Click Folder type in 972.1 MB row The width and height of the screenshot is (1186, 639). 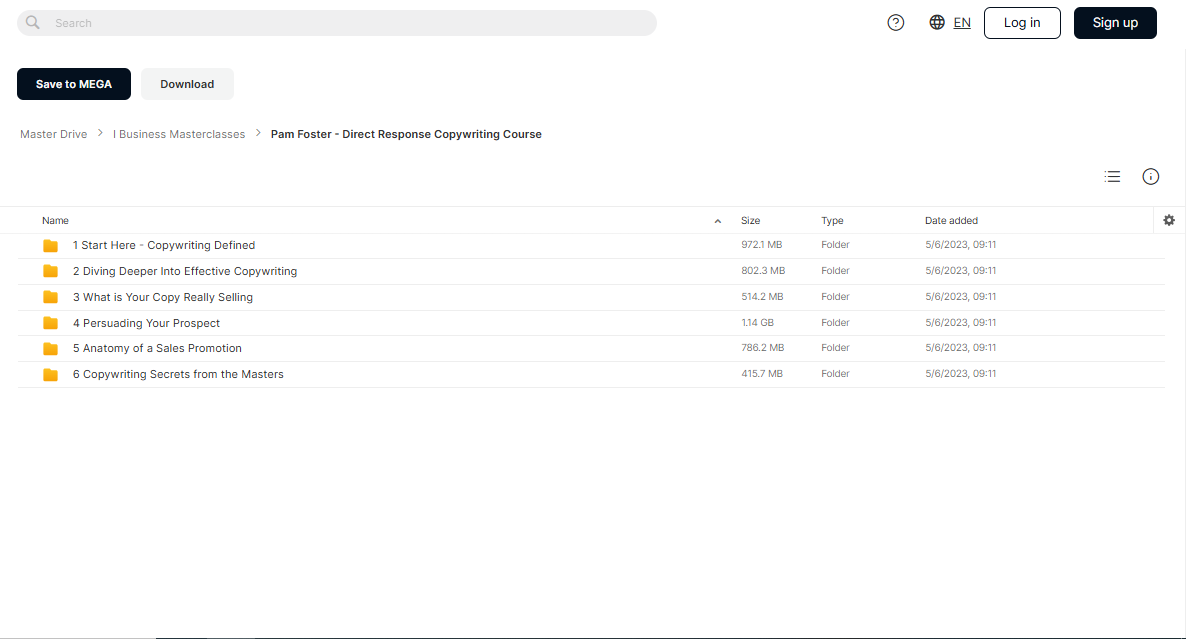(835, 245)
